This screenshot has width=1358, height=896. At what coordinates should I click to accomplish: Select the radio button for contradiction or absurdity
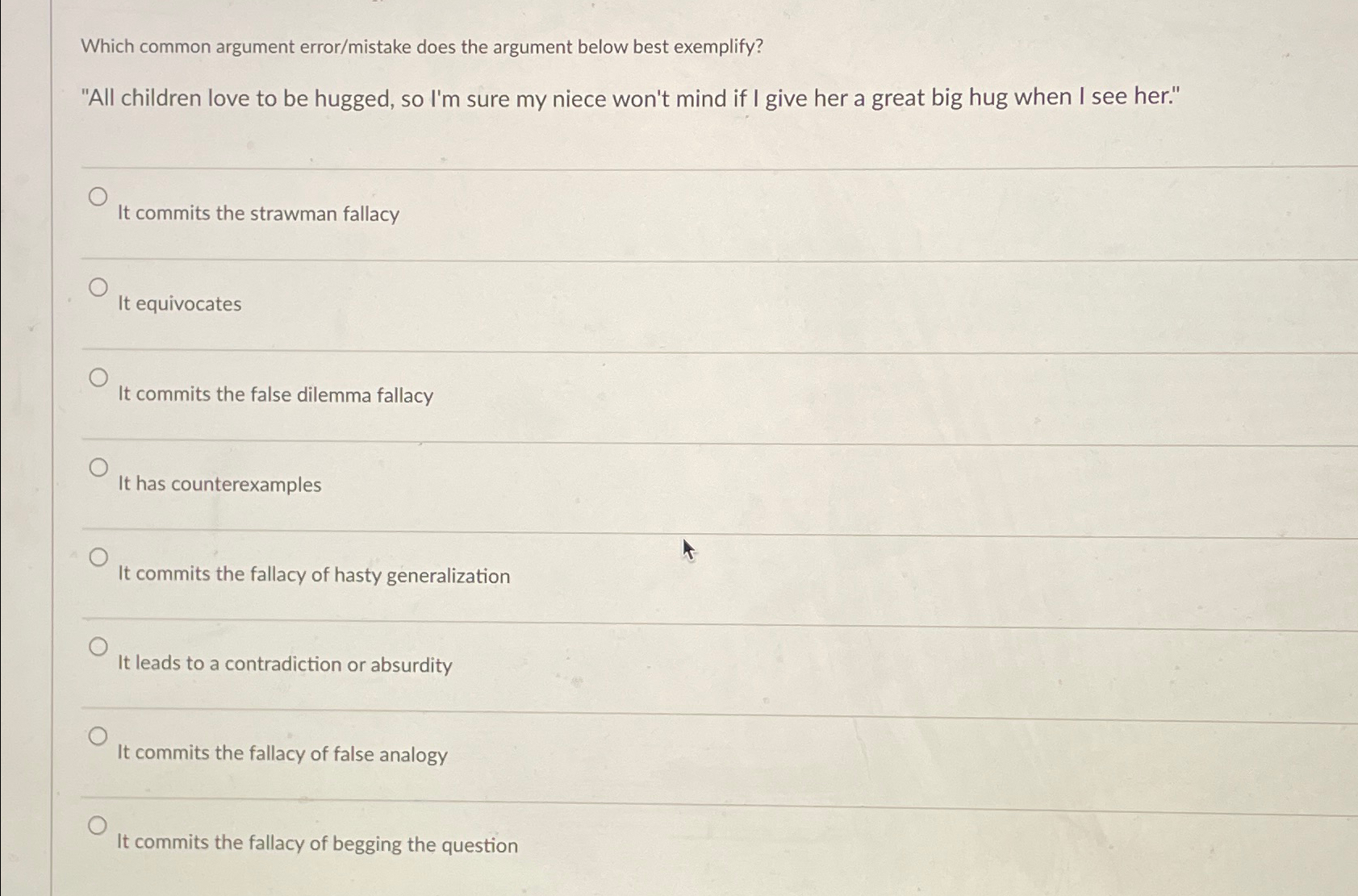pos(99,645)
